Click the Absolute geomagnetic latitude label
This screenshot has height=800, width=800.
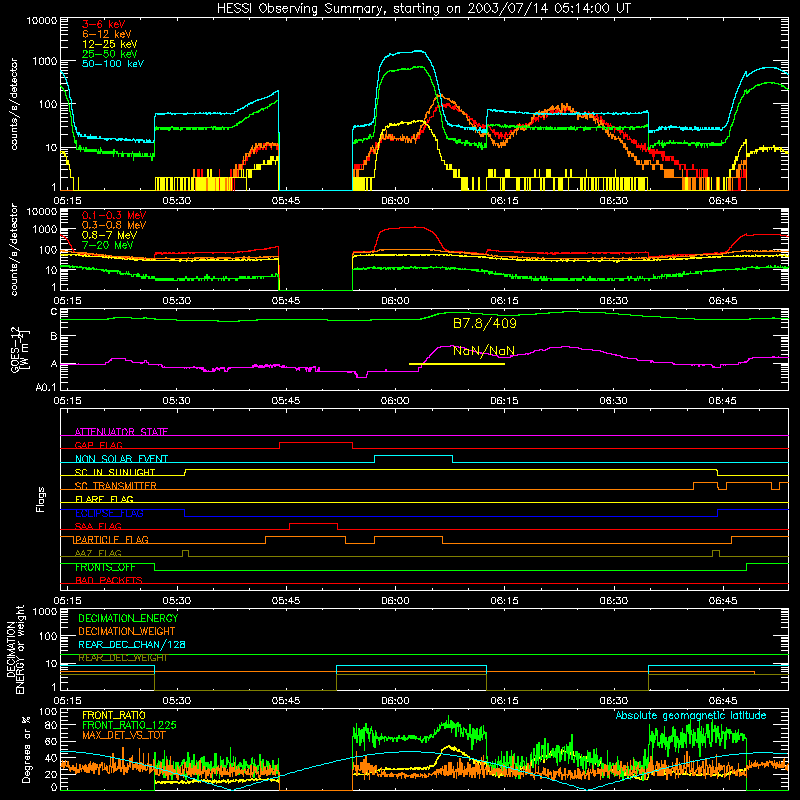(x=691, y=715)
